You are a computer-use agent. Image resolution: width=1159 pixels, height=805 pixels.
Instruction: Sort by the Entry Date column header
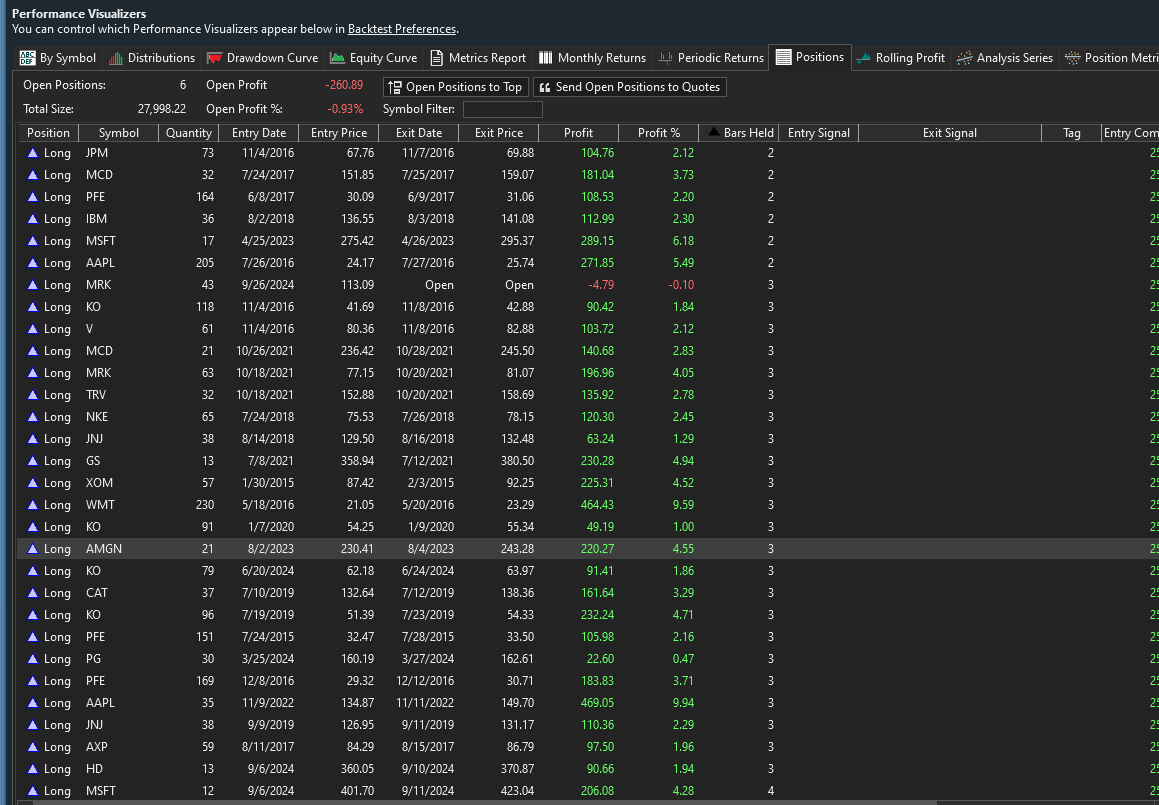tap(259, 133)
